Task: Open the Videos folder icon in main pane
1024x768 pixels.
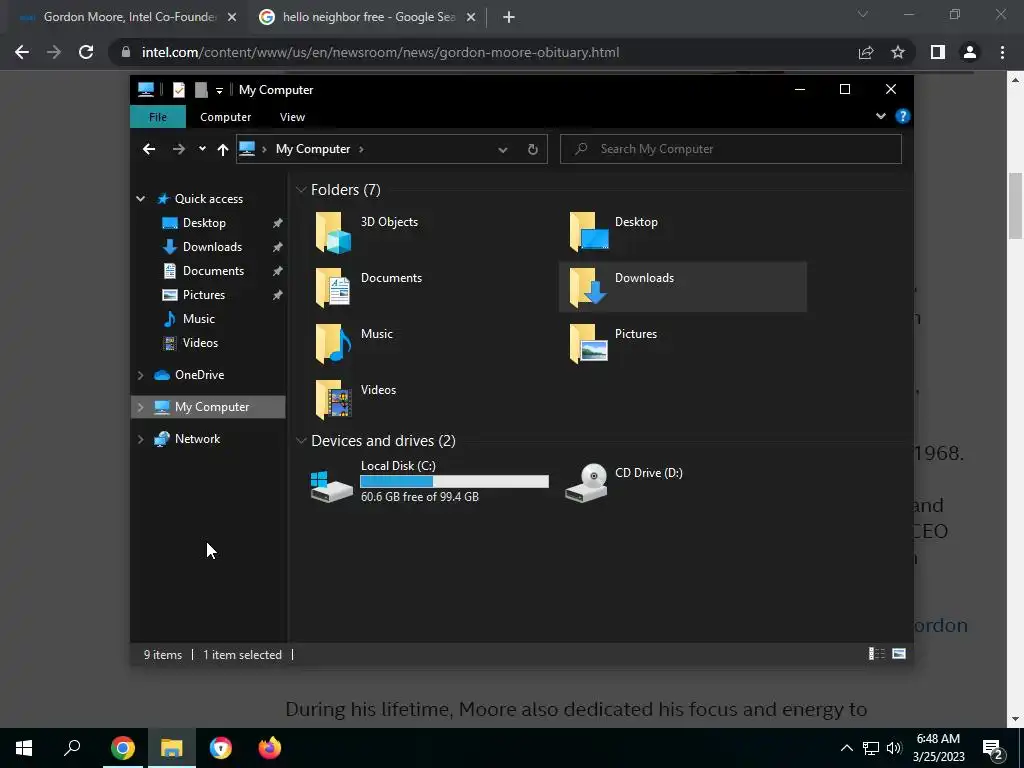Action: click(x=334, y=400)
